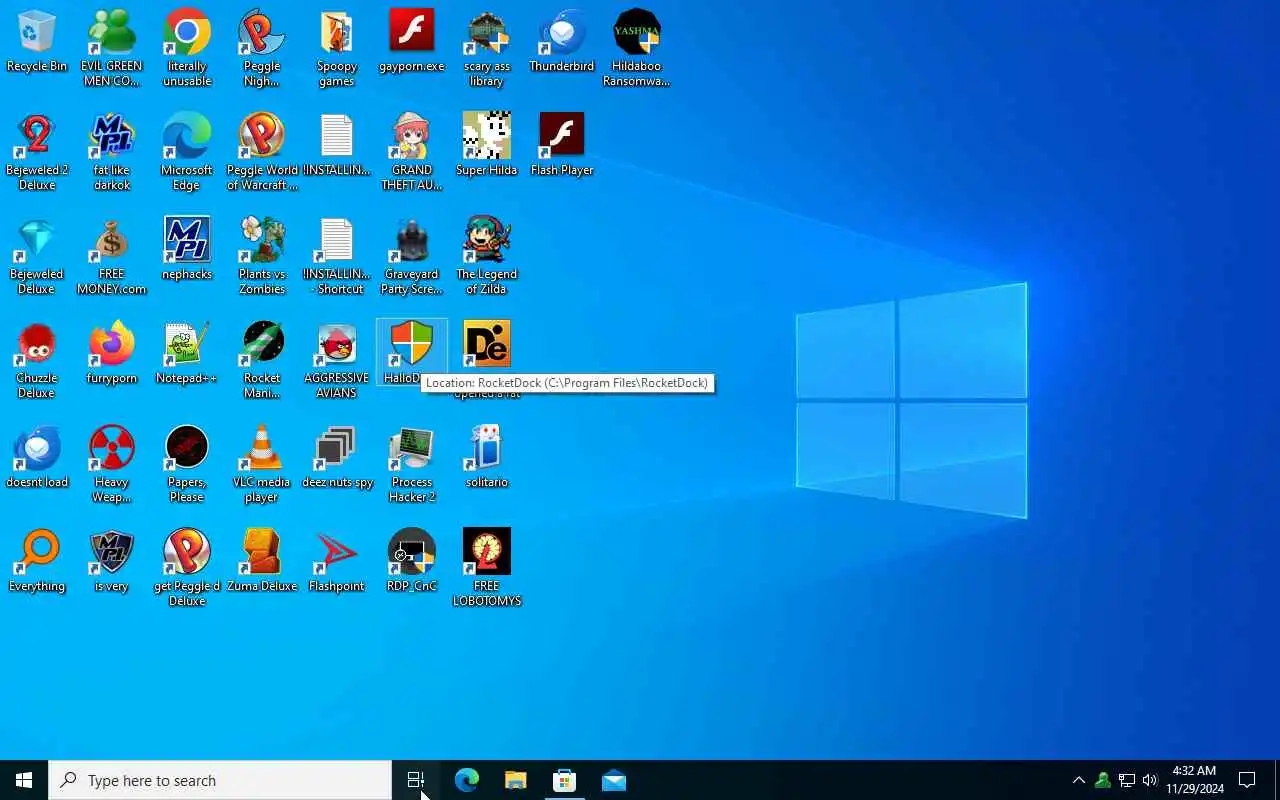Open the volume speaker tray icon
This screenshot has height=800, width=1280.
[x=1150, y=780]
